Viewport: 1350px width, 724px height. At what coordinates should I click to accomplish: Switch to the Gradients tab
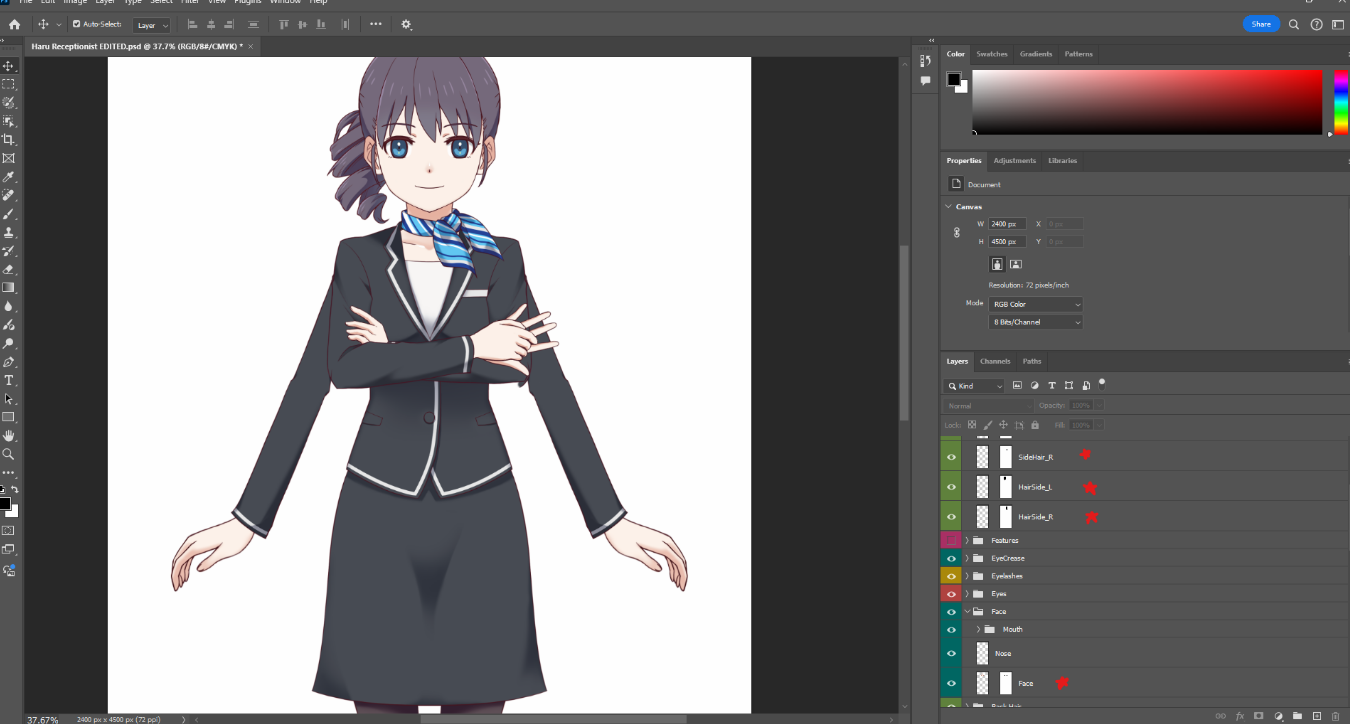pos(1036,54)
